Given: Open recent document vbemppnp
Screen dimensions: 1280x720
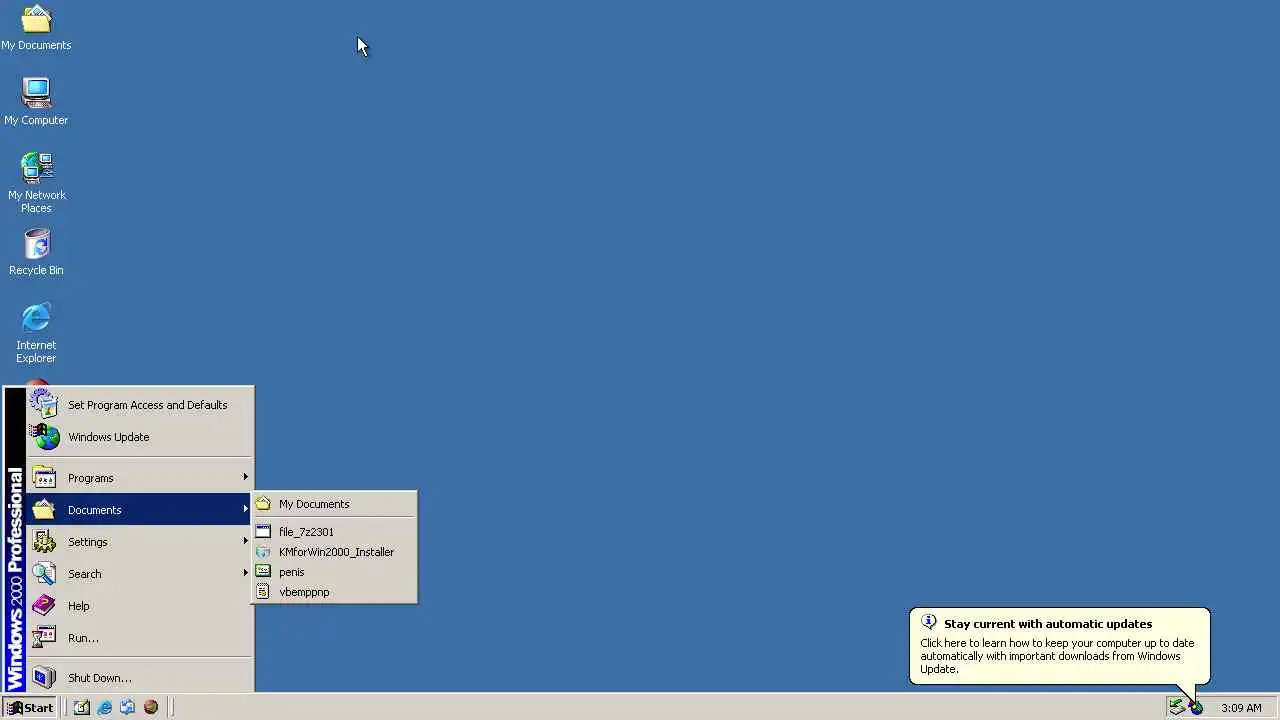Looking at the screenshot, I should tap(334, 592).
